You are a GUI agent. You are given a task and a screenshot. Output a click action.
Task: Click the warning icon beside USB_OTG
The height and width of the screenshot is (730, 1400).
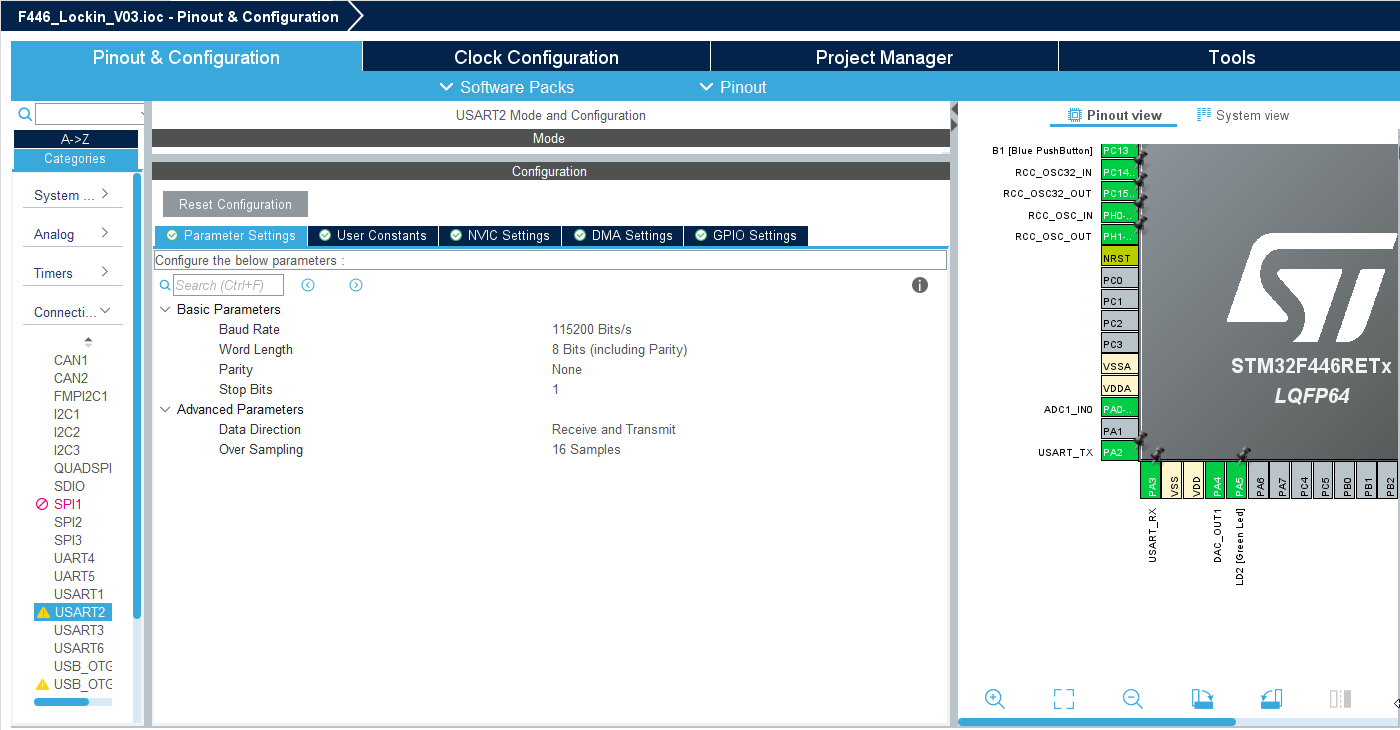tap(42, 684)
